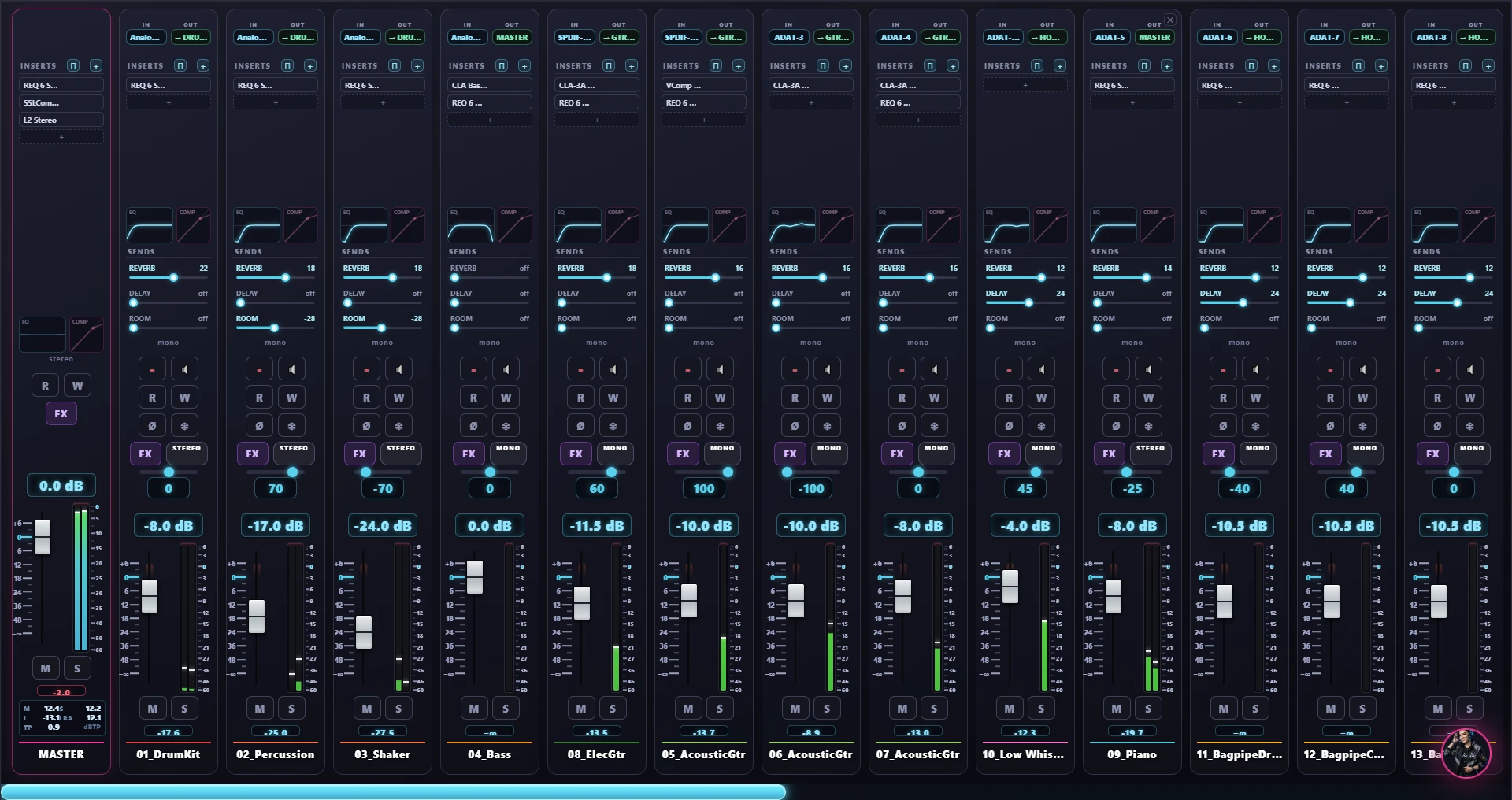Open the CLA Bass insert on 04_Bass
The width and height of the screenshot is (1512, 800).
490,85
